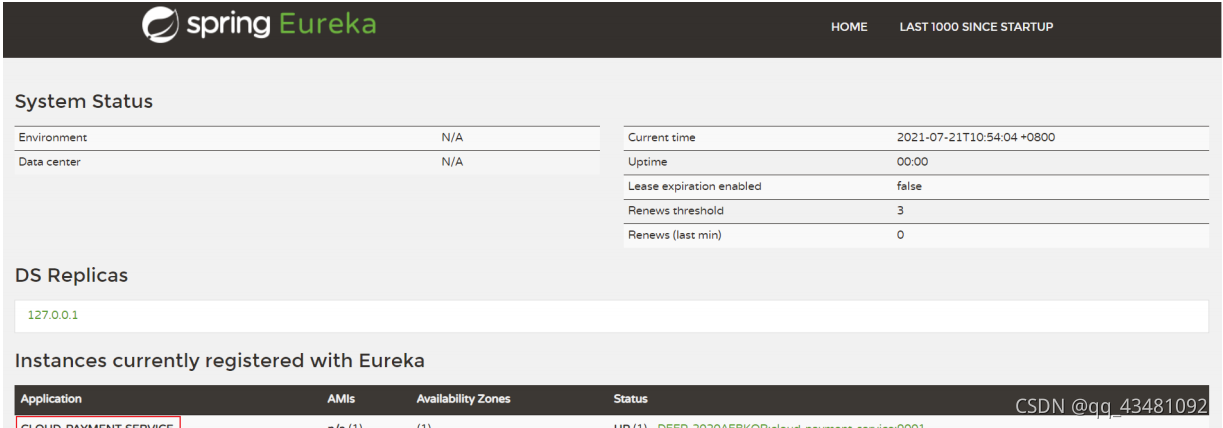Select the Environment row label
1223x428 pixels.
[52, 137]
